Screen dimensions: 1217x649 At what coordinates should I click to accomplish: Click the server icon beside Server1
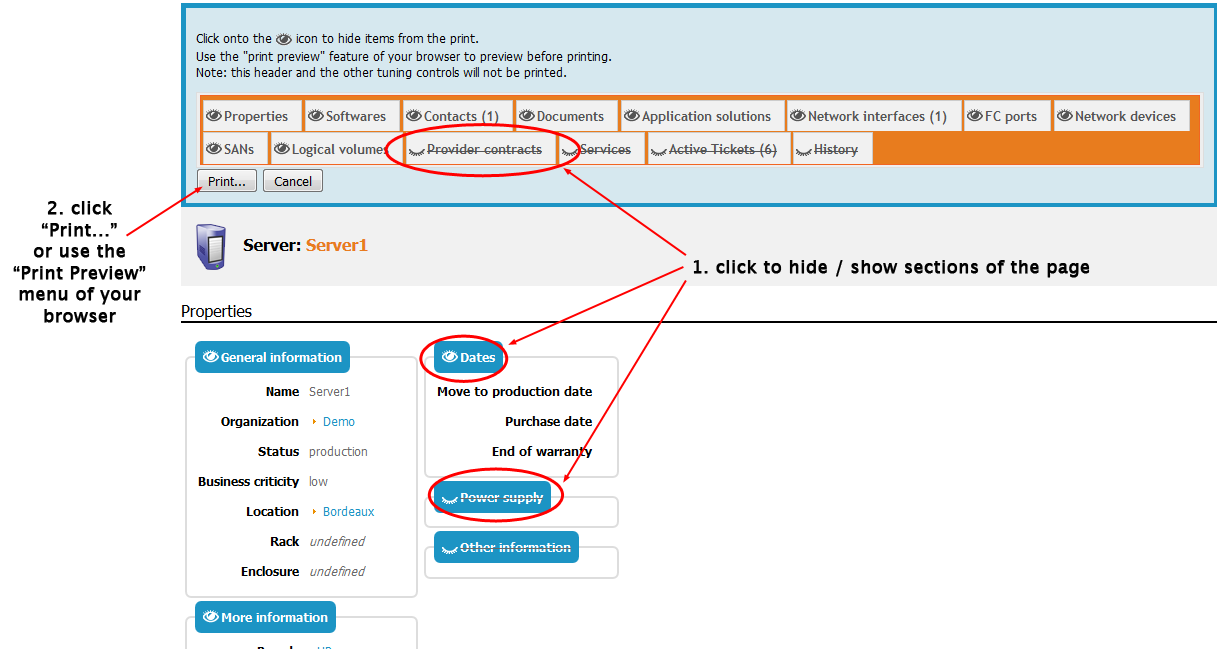tap(210, 245)
